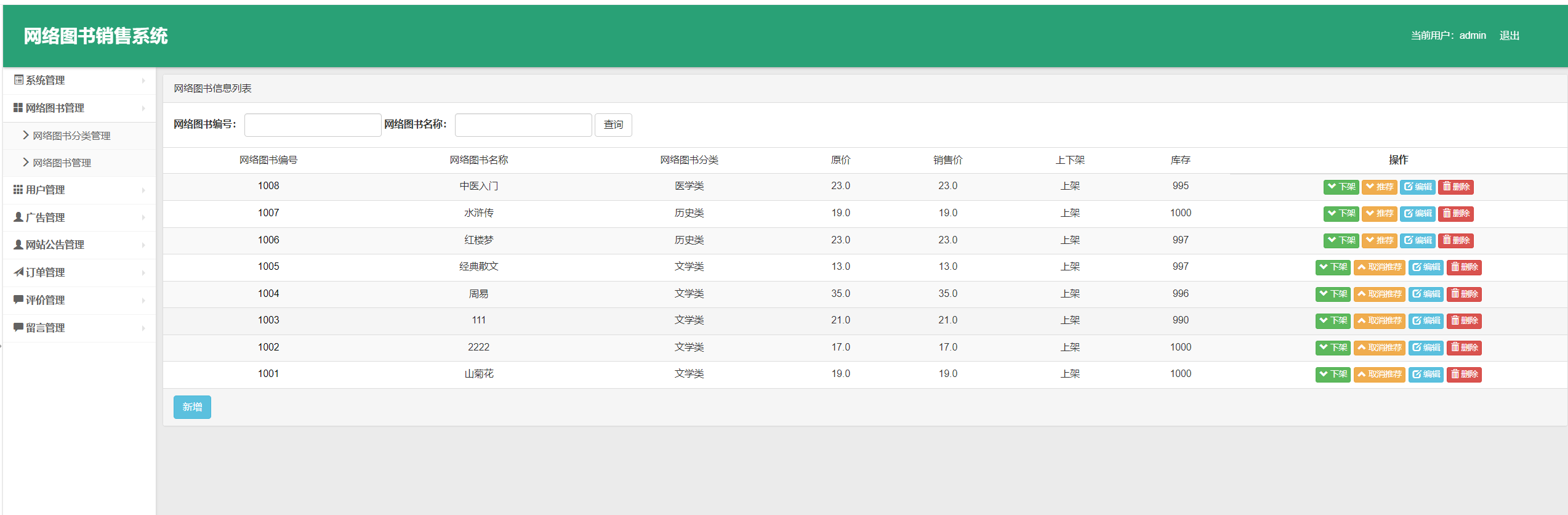The image size is (1568, 515).
Task: Click the 网络图书管理 grid icon in sidebar
Action: pos(18,108)
